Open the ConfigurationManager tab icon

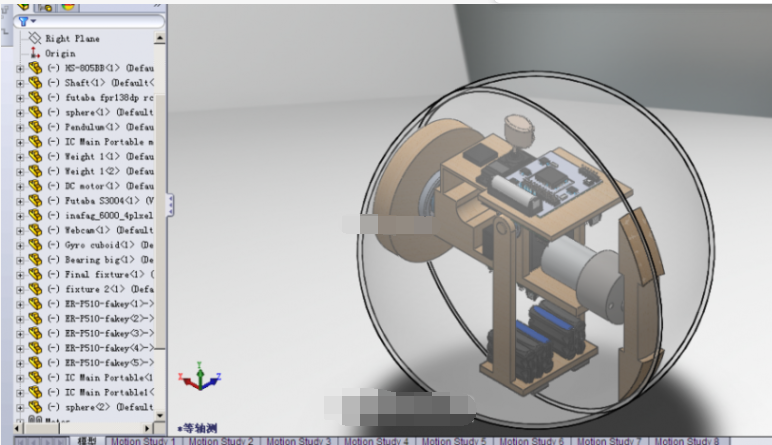click(45, 7)
